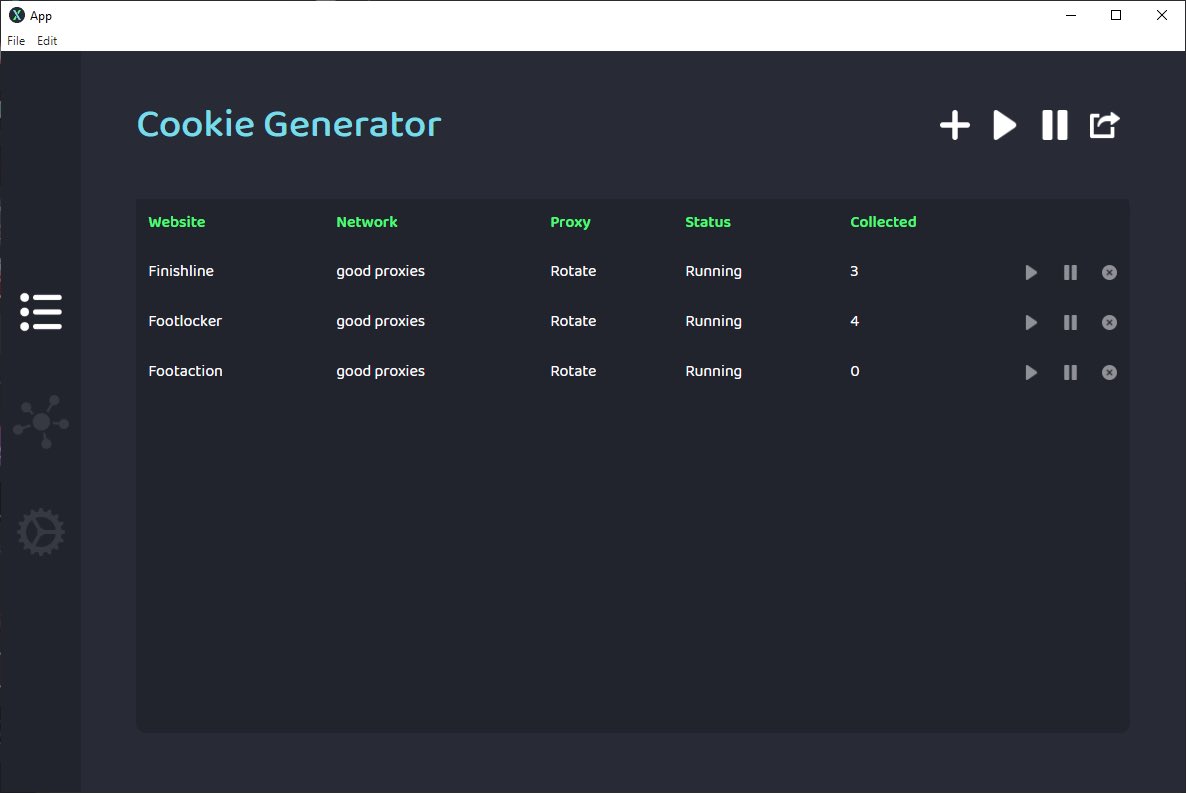Pause the Finishline task
This screenshot has height=793, width=1186.
[x=1070, y=272]
